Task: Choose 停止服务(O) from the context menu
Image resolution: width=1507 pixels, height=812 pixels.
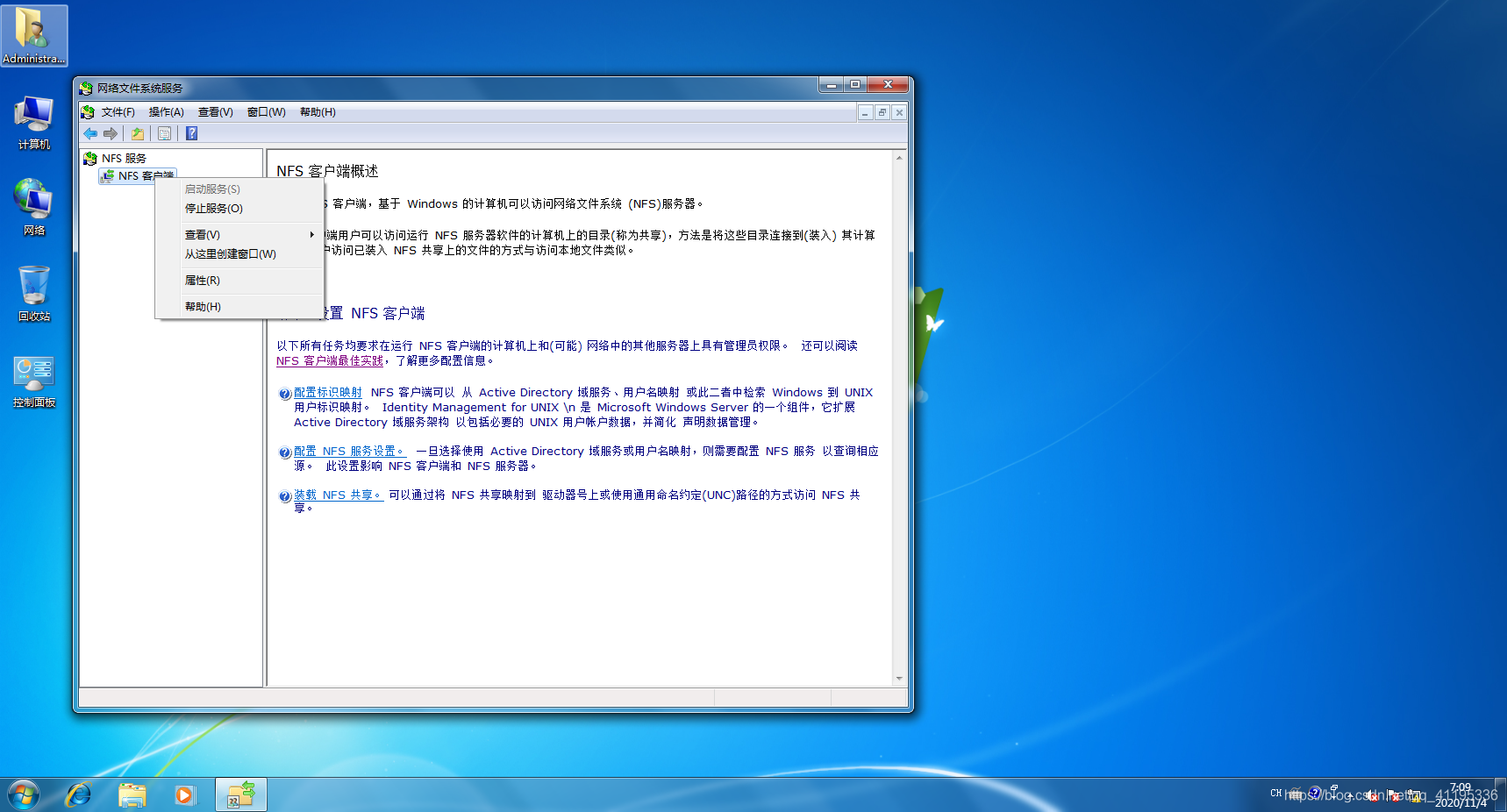Action: pyautogui.click(x=239, y=209)
